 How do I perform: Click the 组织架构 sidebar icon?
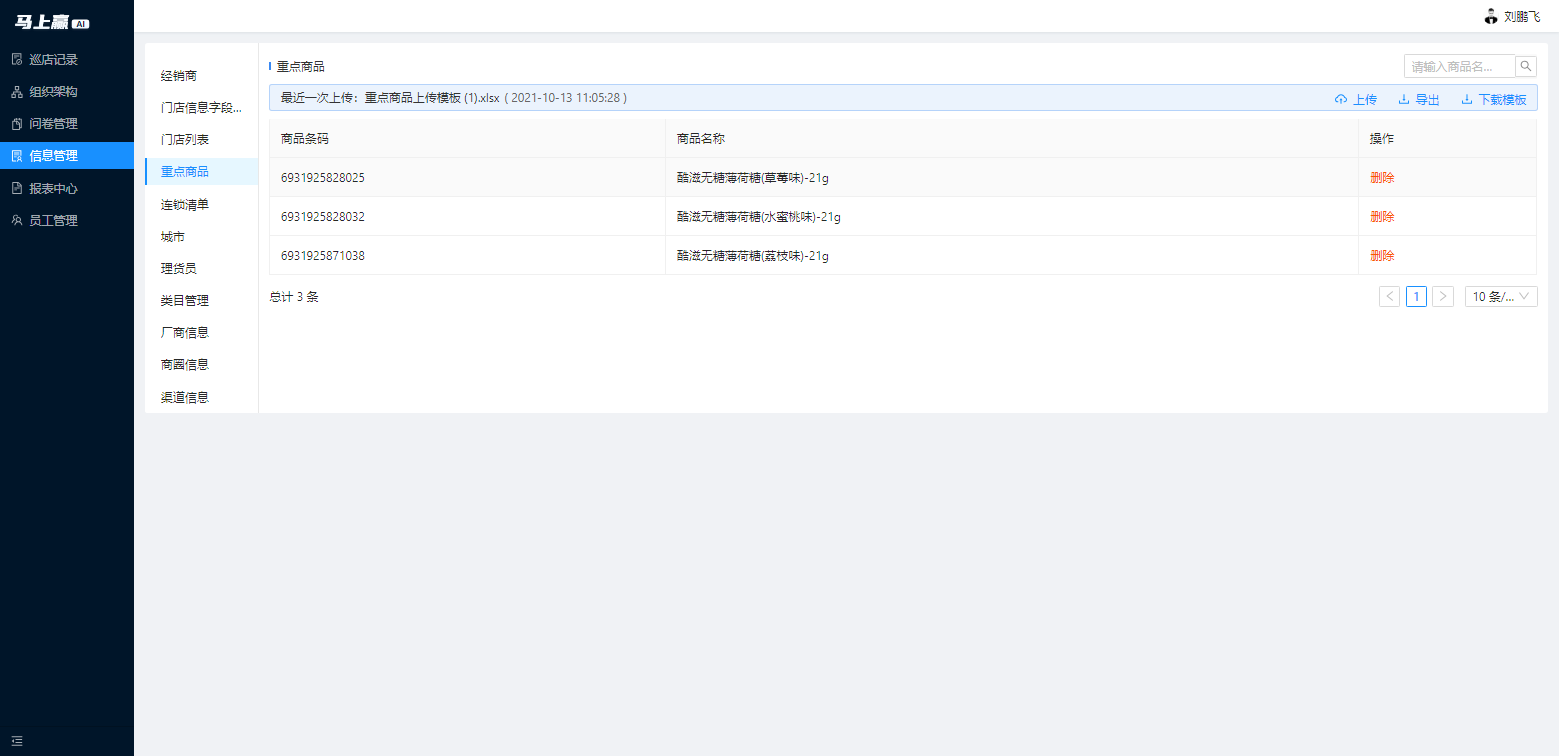tap(17, 91)
